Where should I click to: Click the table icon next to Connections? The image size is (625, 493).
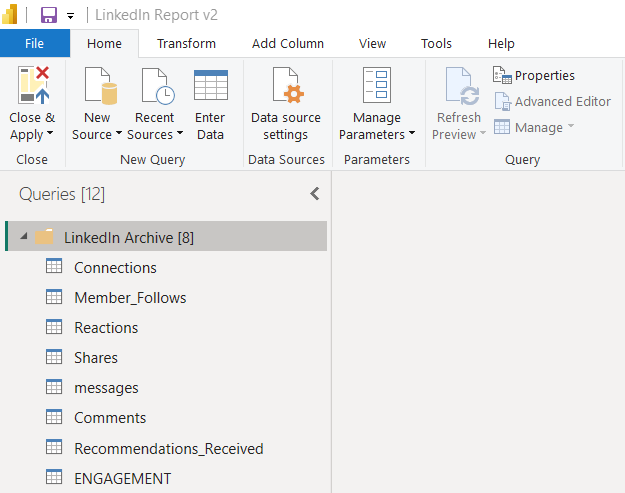click(x=54, y=266)
